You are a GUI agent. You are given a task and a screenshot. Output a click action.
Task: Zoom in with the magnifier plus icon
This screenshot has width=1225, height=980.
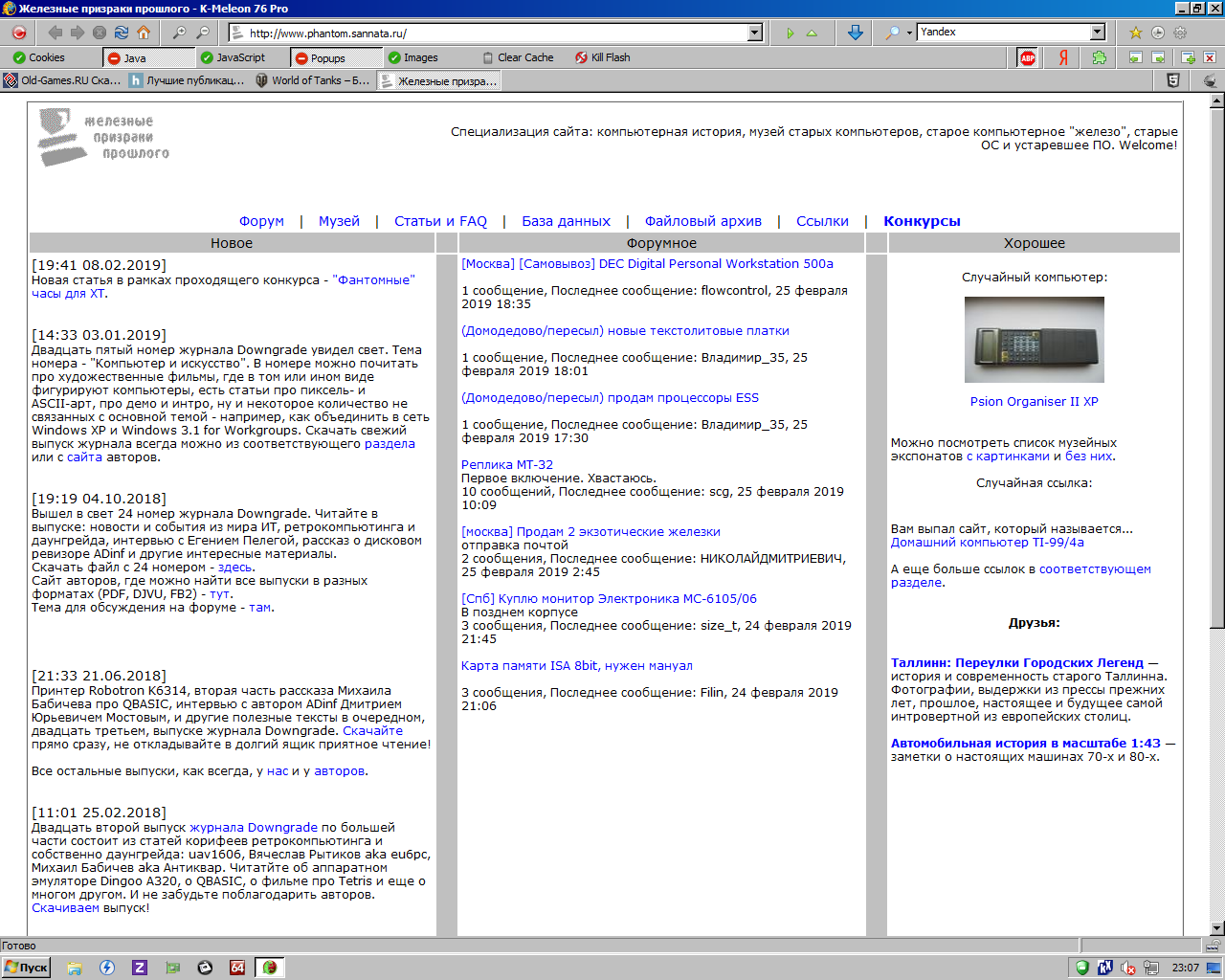pyautogui.click(x=179, y=33)
